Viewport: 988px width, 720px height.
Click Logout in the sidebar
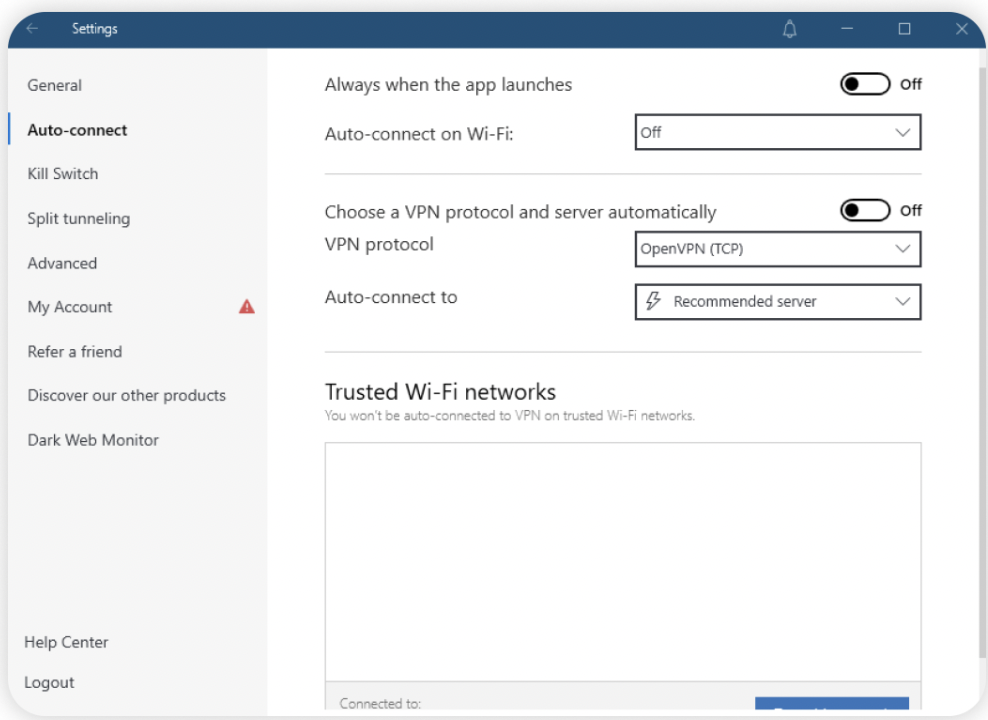click(49, 683)
